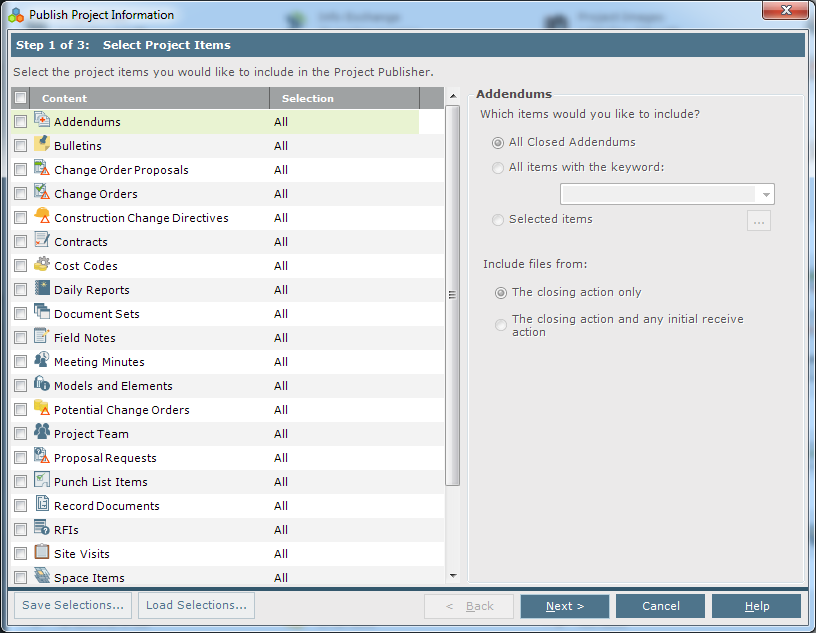Image resolution: width=816 pixels, height=633 pixels.
Task: Click the vertical scrollbar thumb of content list
Action: (x=453, y=295)
